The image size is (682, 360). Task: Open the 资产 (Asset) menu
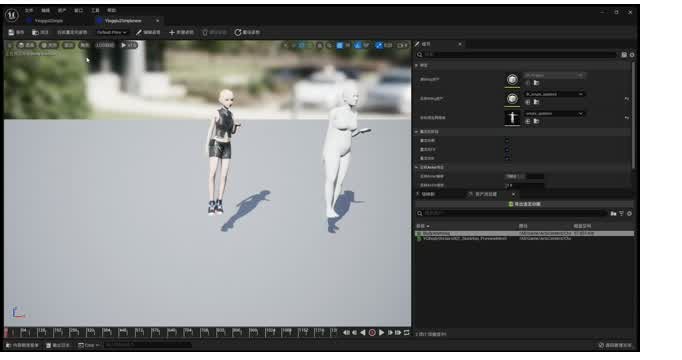62,10
